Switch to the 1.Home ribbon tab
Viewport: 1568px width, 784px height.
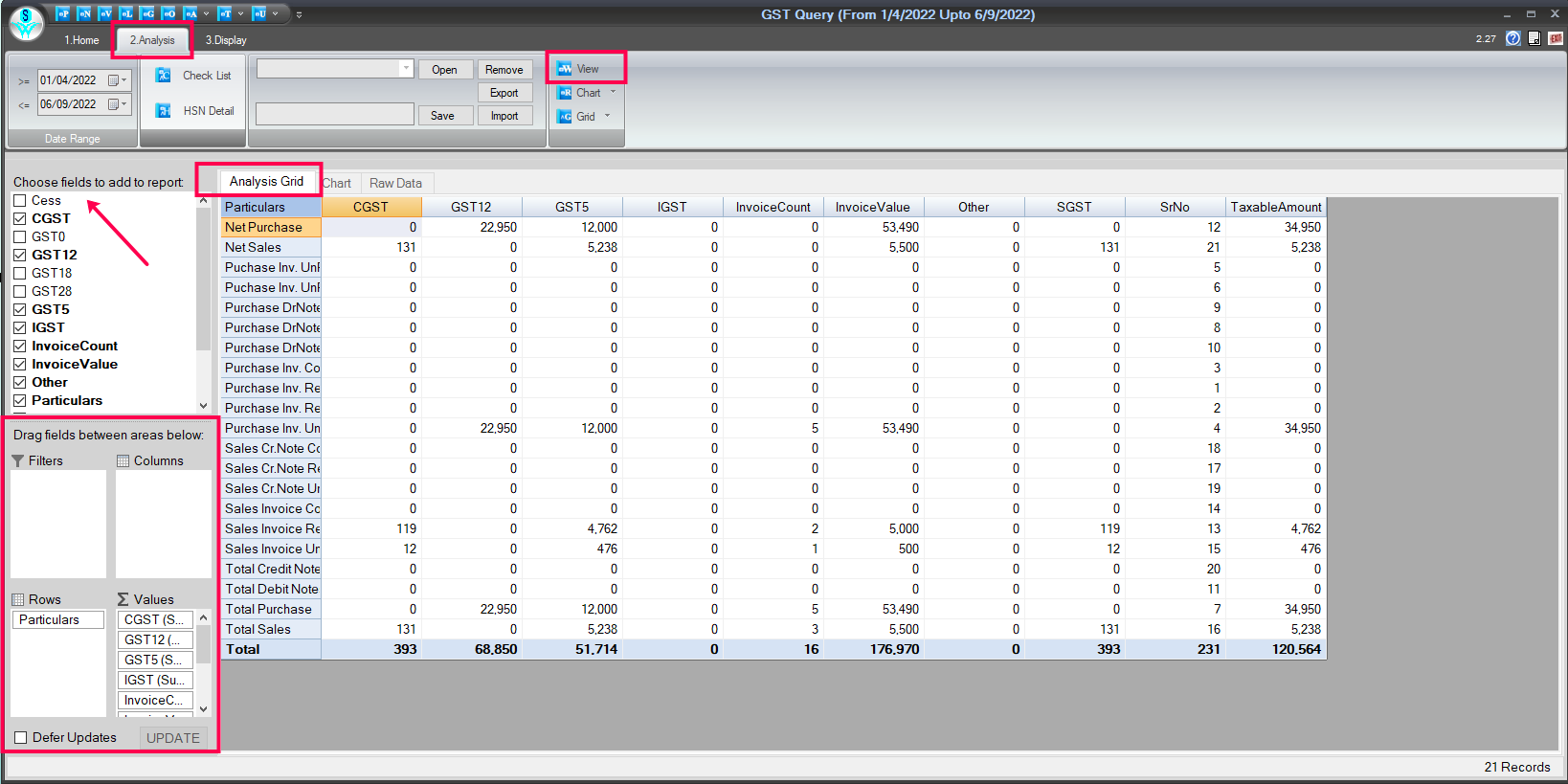coord(81,40)
